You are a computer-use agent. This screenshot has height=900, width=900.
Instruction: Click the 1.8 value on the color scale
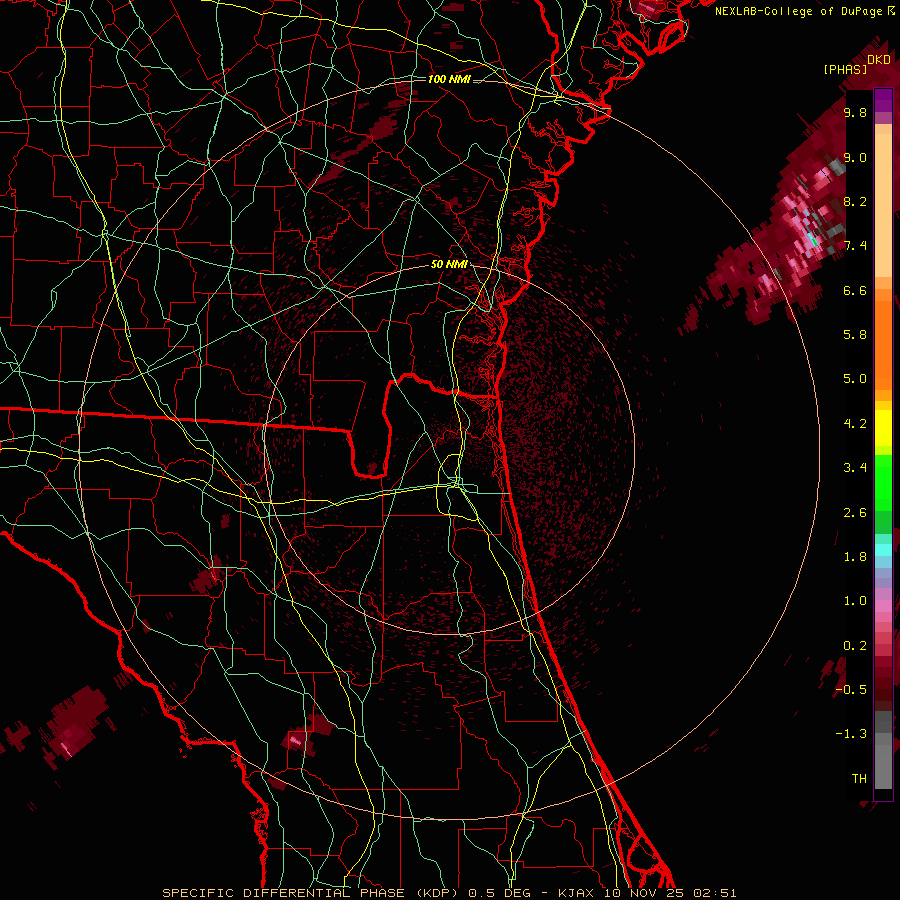pyautogui.click(x=855, y=557)
